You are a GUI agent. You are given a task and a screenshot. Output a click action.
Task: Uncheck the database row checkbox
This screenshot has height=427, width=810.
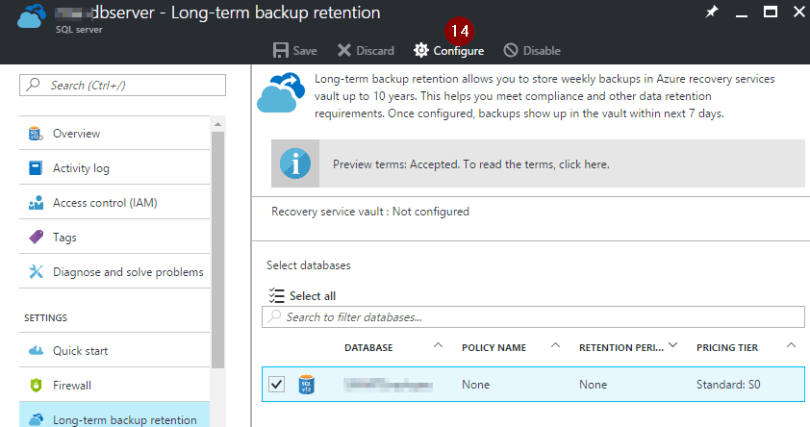(276, 384)
